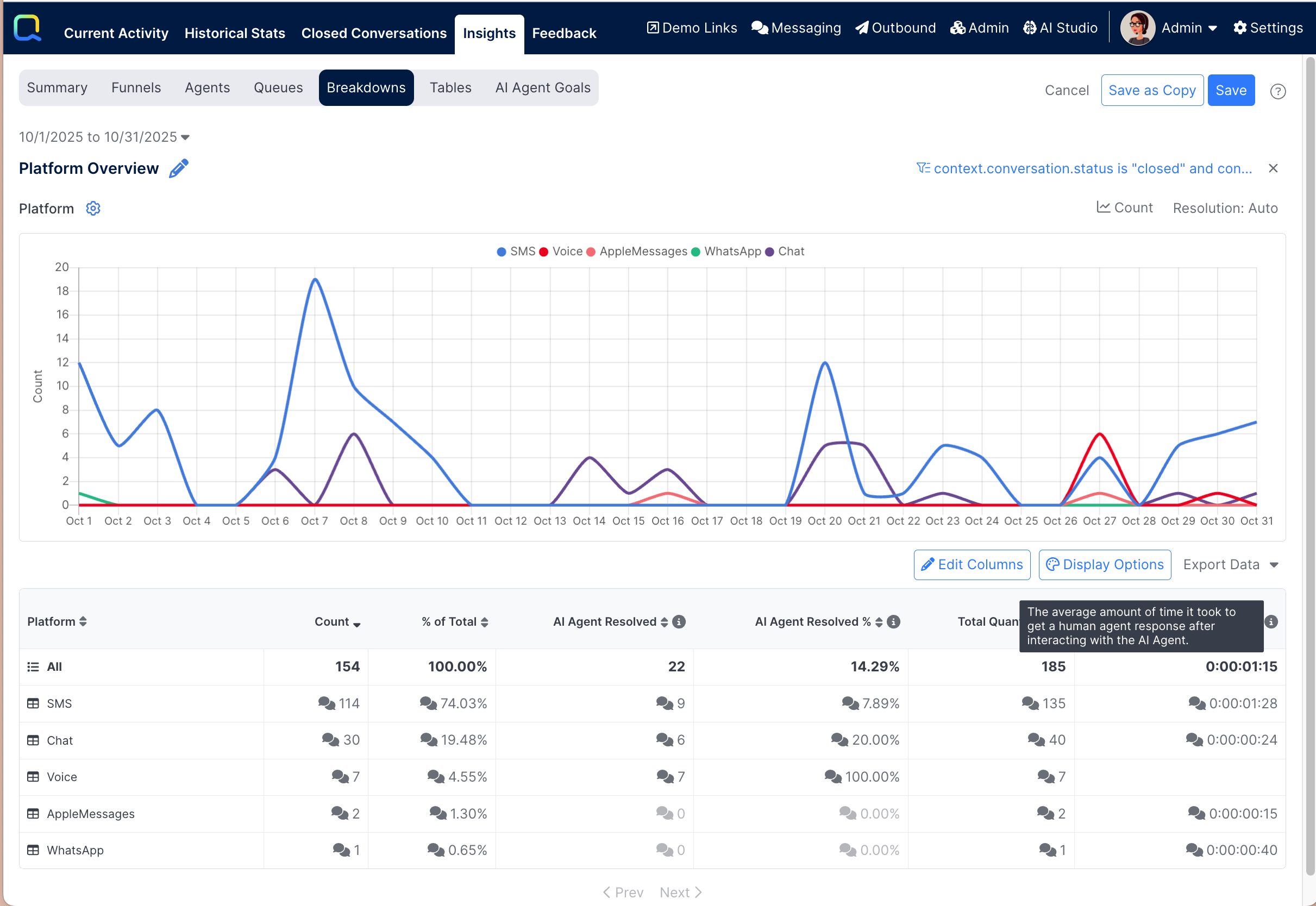Screen dimensions: 1316x906
Task: Click the help question mark icon
Action: tap(1277, 91)
